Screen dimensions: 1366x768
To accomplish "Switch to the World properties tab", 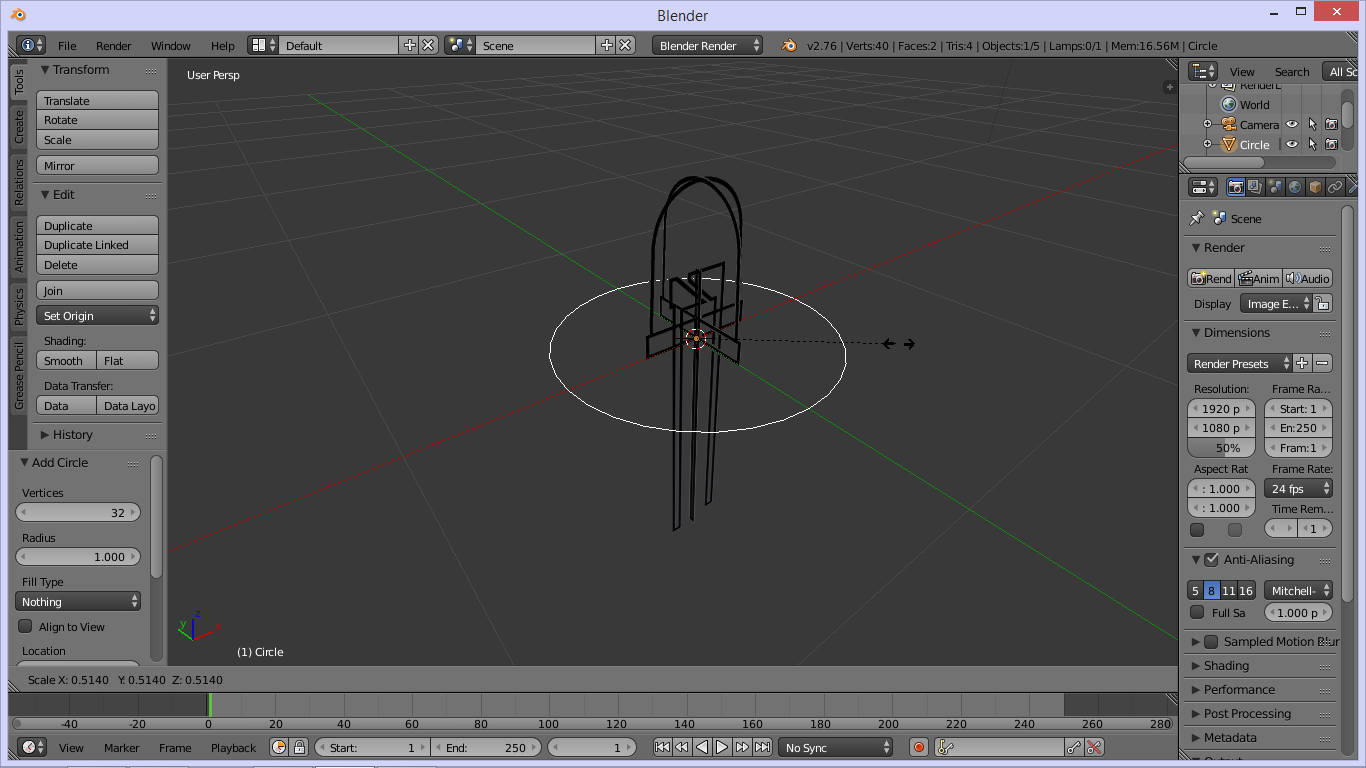I will click(1294, 186).
